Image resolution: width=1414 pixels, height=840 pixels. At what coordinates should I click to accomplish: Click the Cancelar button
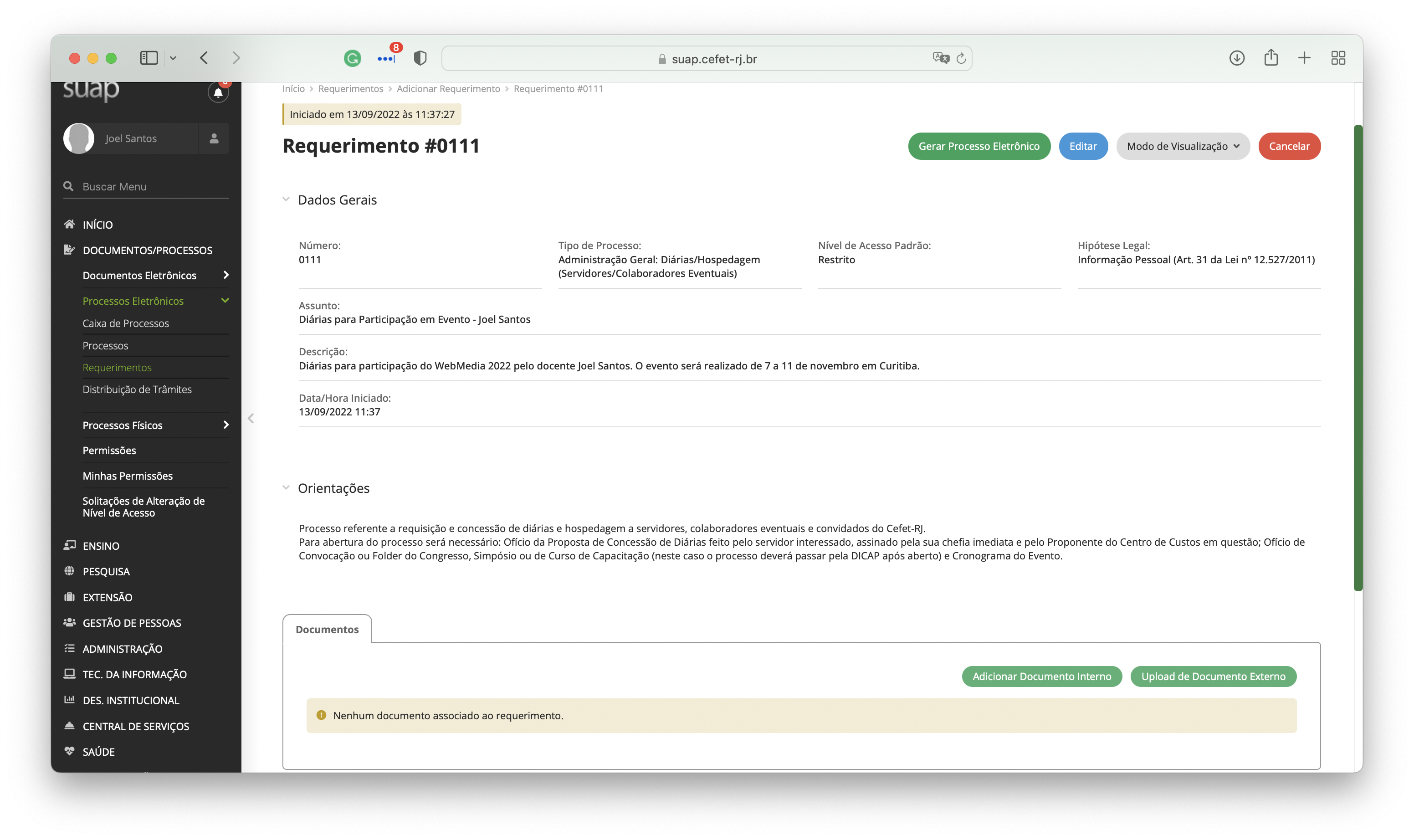[1289, 146]
